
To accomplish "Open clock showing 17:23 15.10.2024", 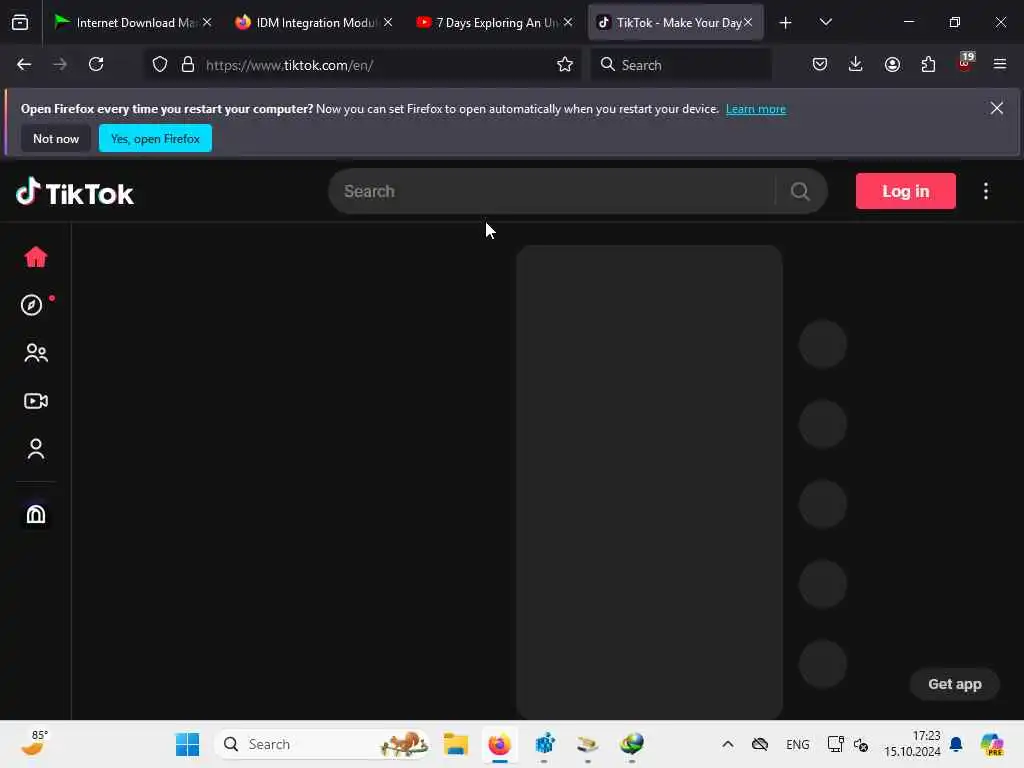I will tap(912, 744).
